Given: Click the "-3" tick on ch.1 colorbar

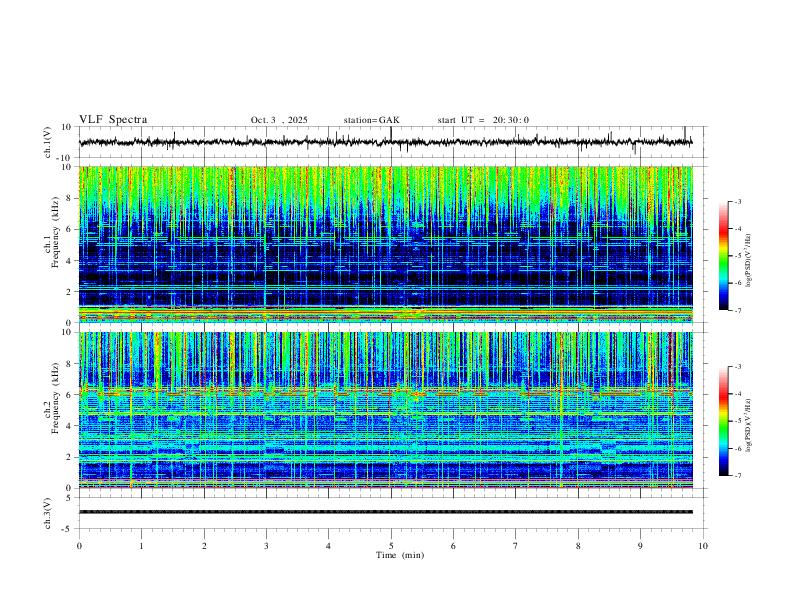Looking at the screenshot, I should click(x=738, y=201).
